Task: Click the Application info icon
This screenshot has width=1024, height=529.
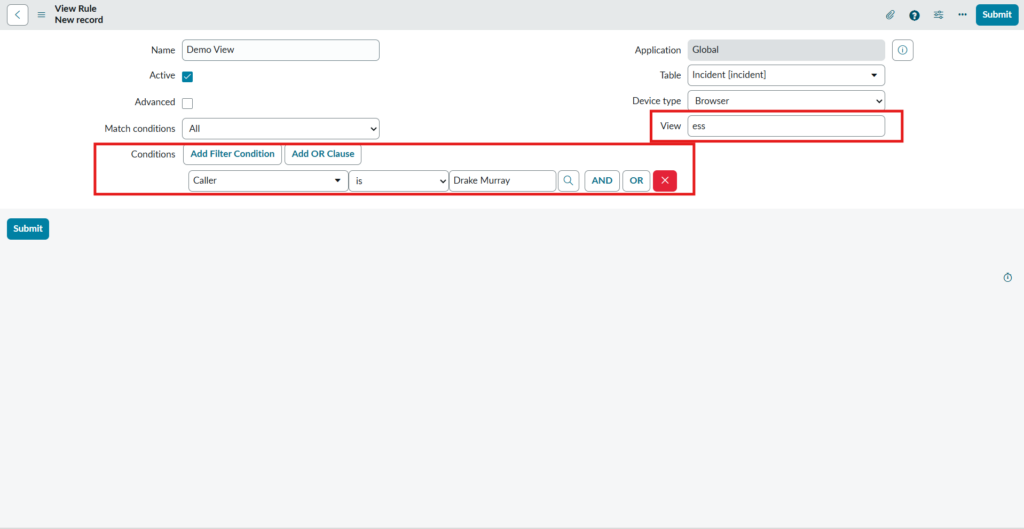Action: click(903, 50)
